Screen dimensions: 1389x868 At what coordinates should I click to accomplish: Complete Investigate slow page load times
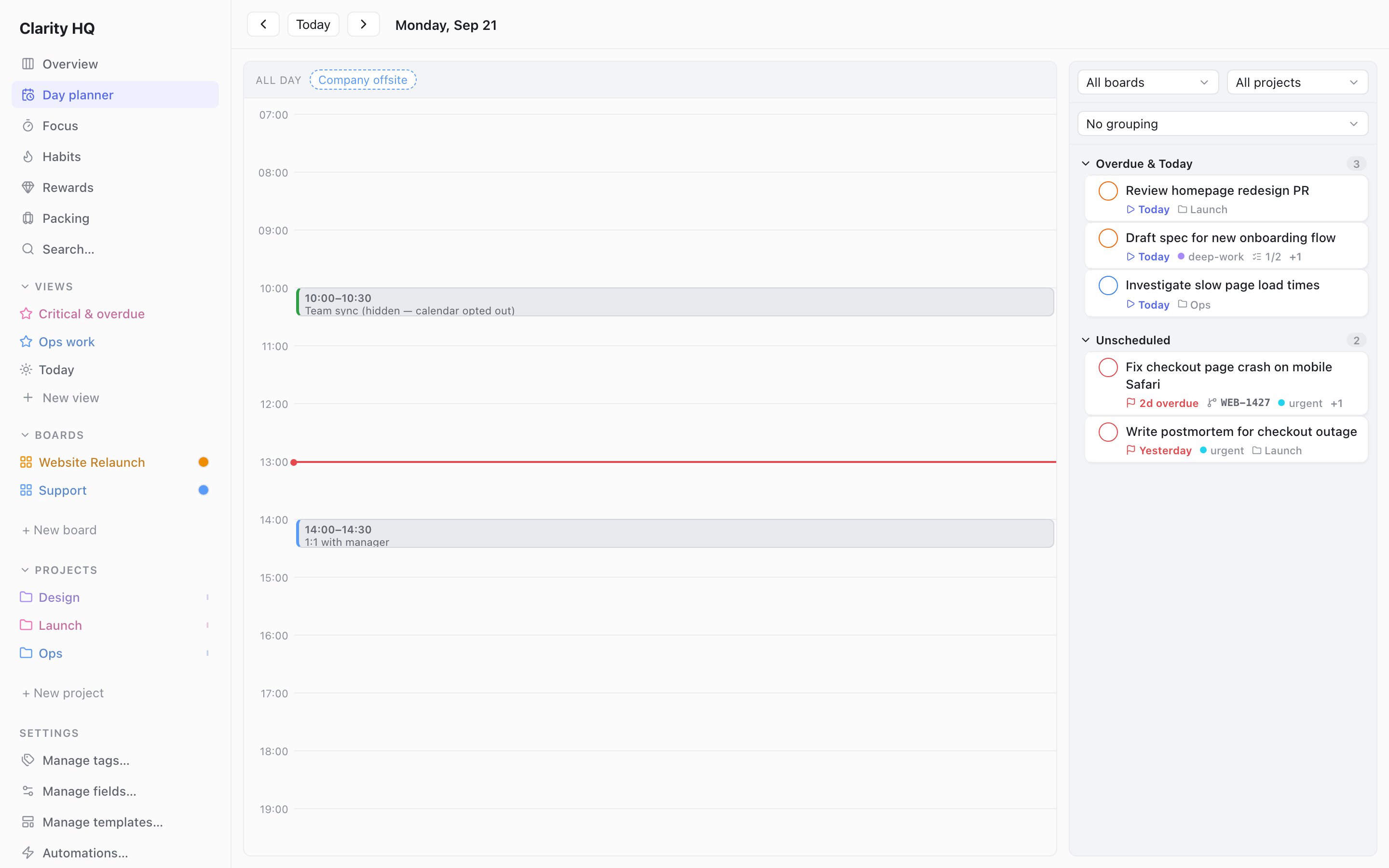click(1108, 285)
